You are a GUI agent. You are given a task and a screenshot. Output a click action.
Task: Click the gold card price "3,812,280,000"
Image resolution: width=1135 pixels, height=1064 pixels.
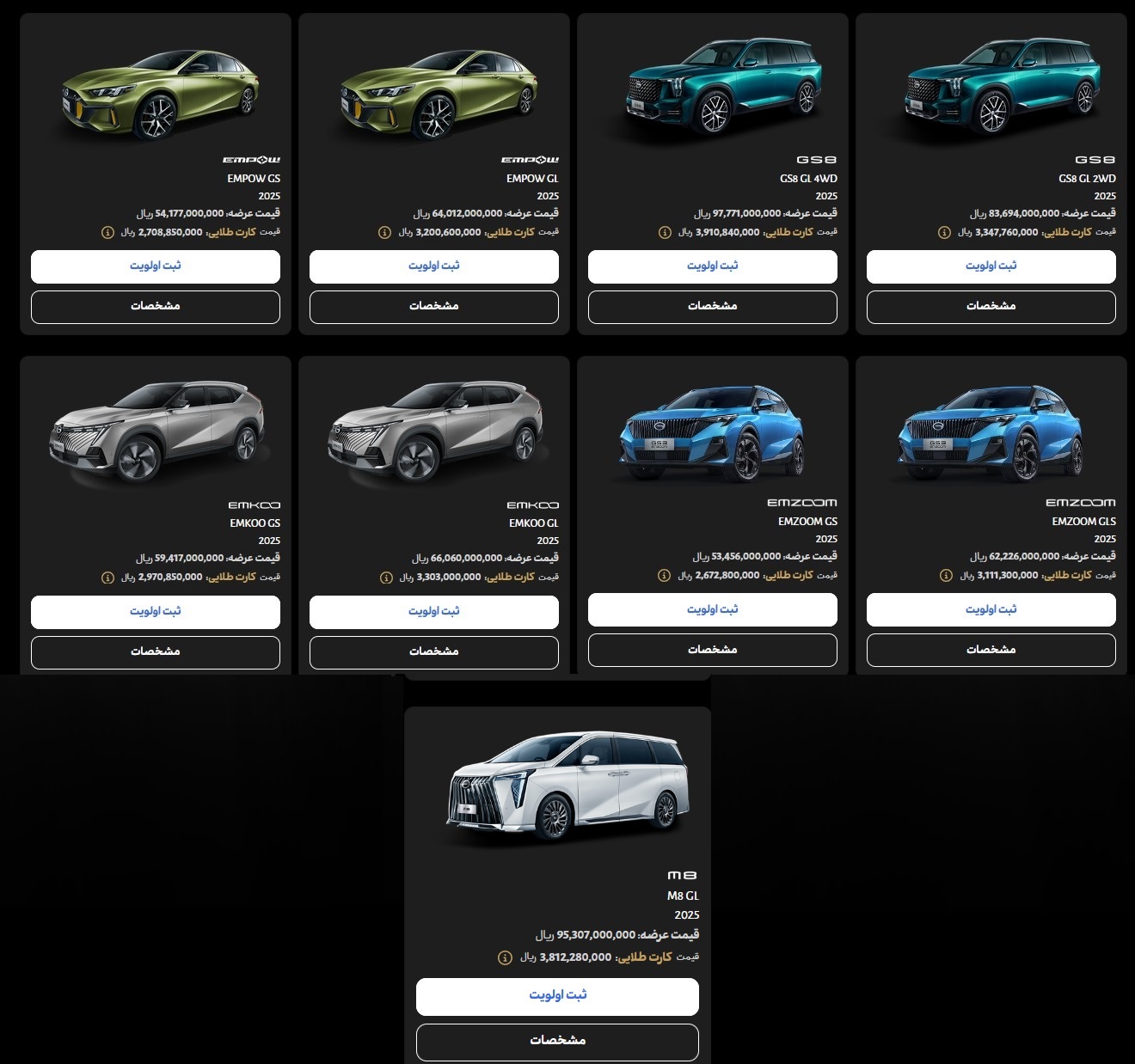pos(575,957)
